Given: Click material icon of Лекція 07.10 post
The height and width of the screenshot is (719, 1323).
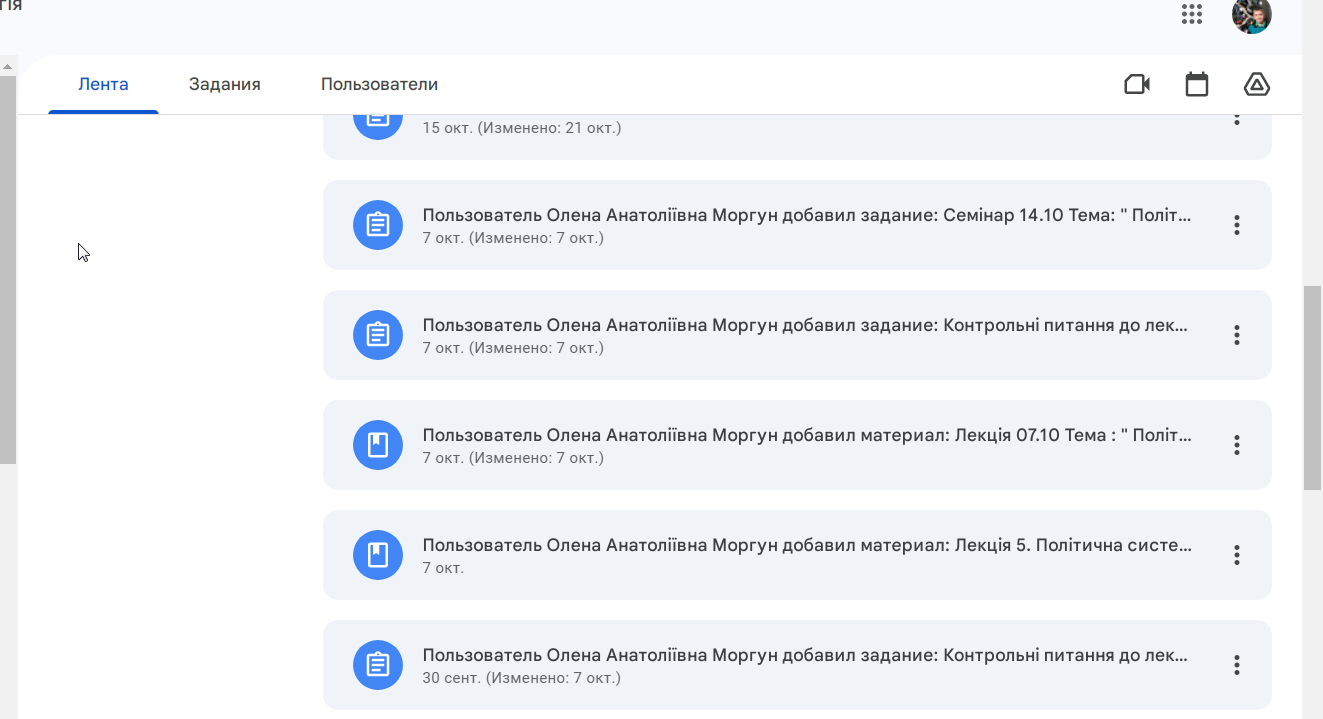Looking at the screenshot, I should click(x=378, y=445).
